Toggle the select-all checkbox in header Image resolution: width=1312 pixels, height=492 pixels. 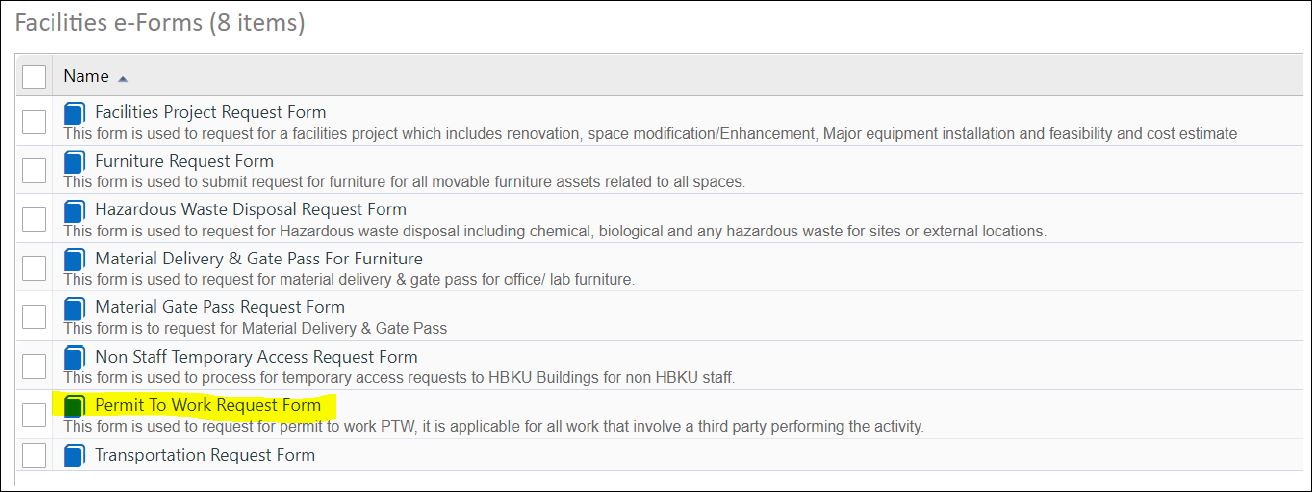(34, 76)
